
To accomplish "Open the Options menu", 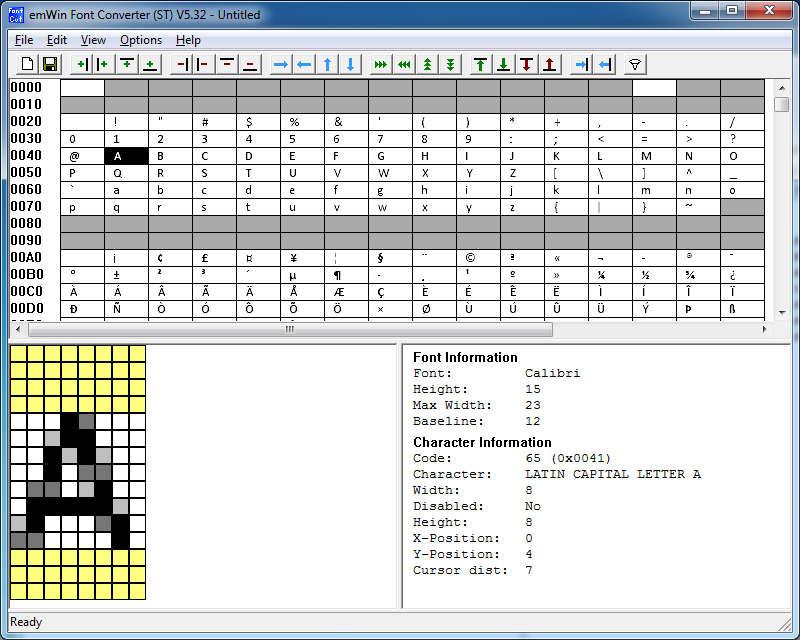I will pyautogui.click(x=141, y=40).
